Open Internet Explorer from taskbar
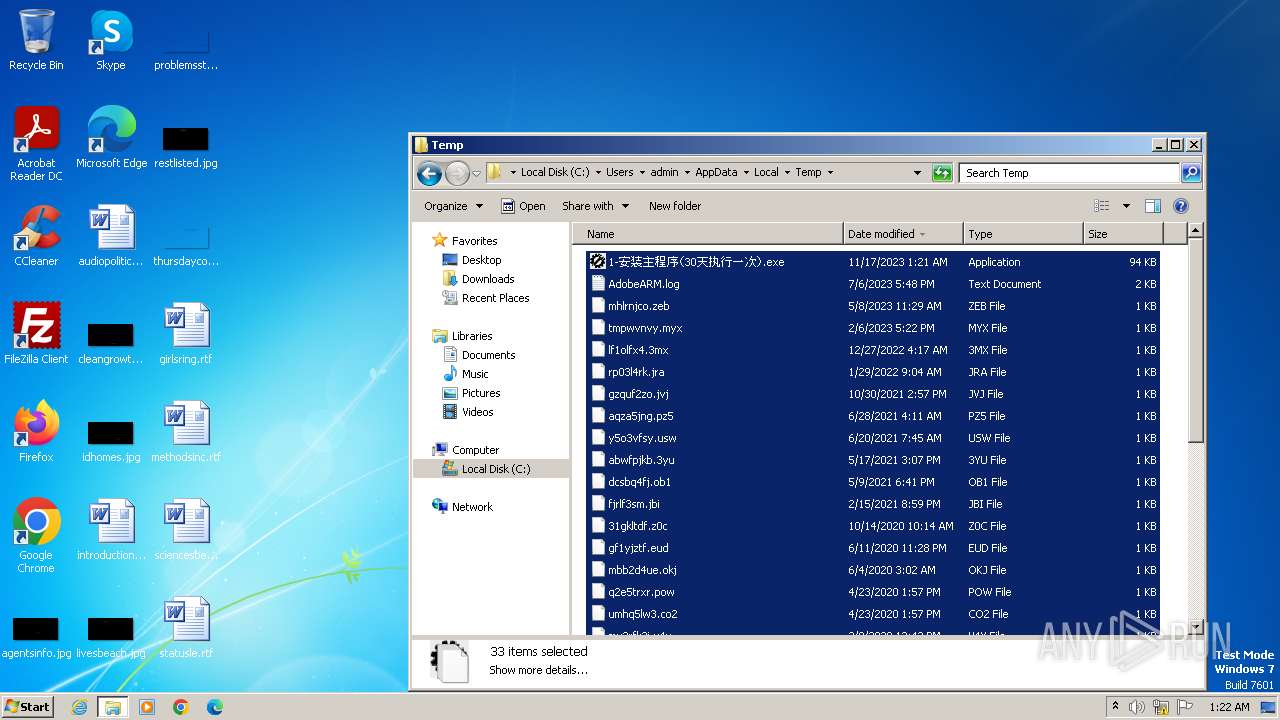This screenshot has height=720, width=1280. tap(79, 707)
